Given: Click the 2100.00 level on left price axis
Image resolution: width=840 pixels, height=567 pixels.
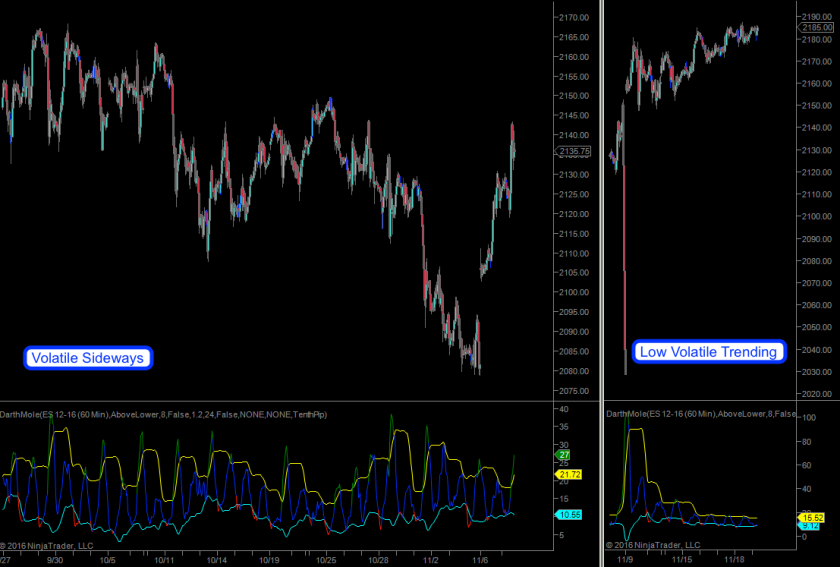Looking at the screenshot, I should click(x=575, y=292).
